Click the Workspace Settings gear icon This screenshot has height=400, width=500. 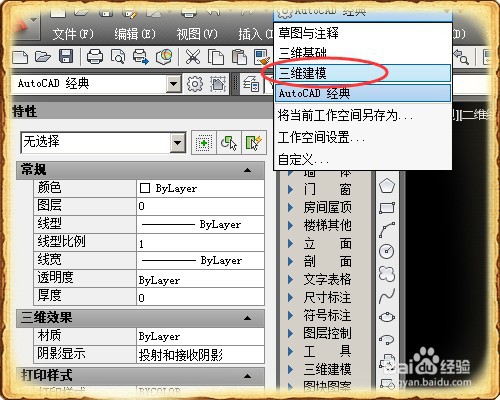coord(195,84)
